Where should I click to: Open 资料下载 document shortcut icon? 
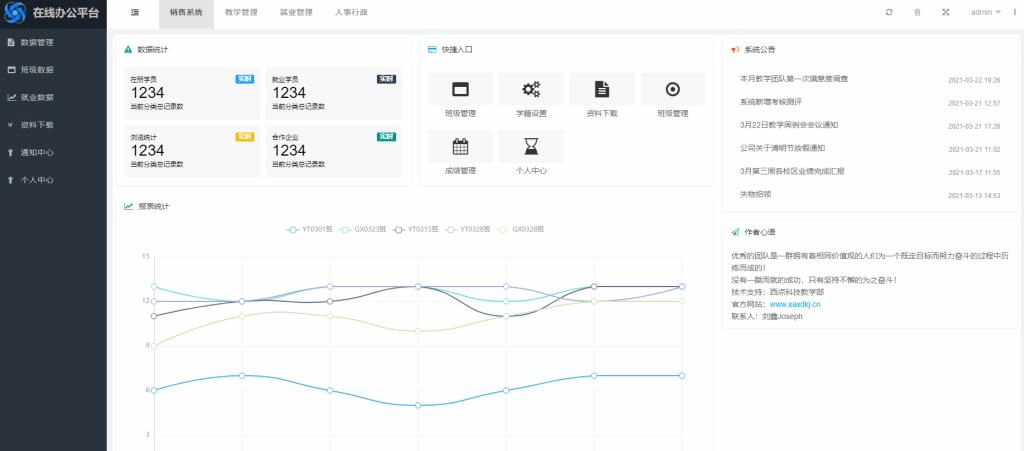click(x=602, y=89)
